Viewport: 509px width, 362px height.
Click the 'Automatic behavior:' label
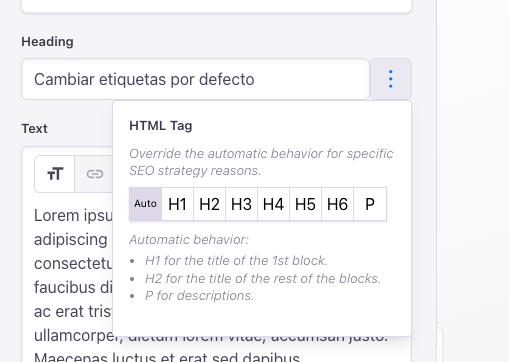coord(189,240)
